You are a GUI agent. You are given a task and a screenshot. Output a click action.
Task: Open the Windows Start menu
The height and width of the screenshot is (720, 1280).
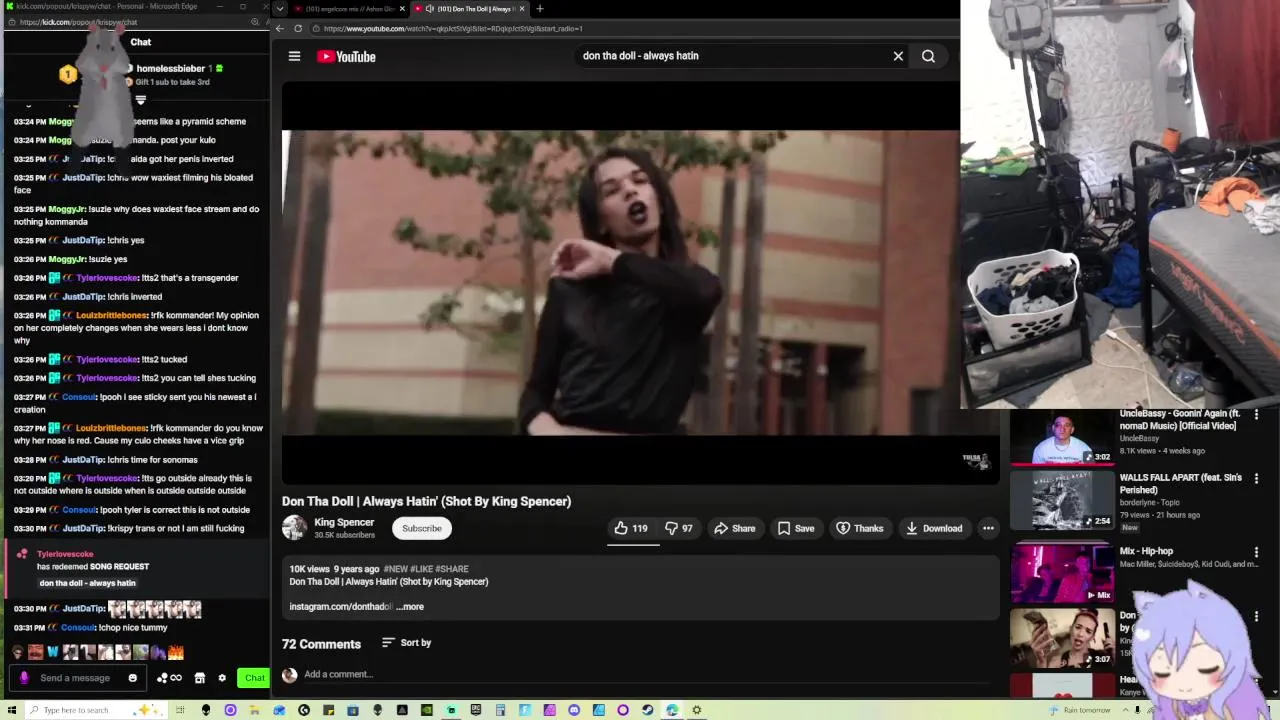click(11, 710)
